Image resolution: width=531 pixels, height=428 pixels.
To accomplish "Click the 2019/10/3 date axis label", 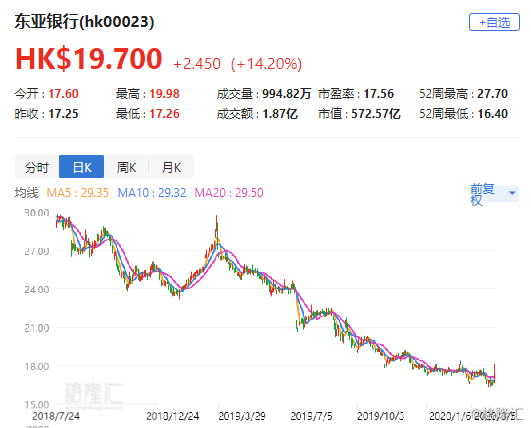I will pos(380,416).
